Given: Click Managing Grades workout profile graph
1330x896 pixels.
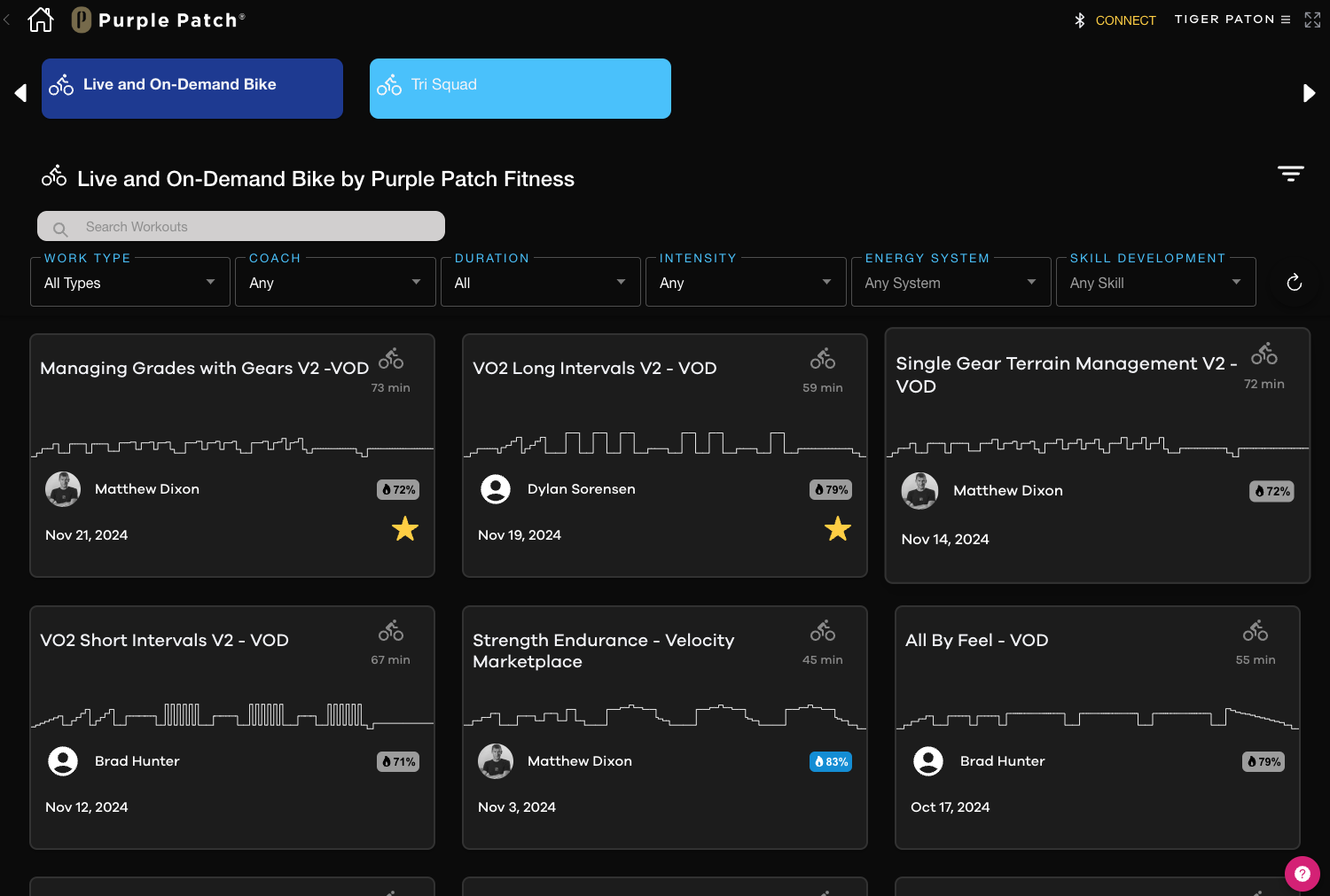Looking at the screenshot, I should (232, 447).
